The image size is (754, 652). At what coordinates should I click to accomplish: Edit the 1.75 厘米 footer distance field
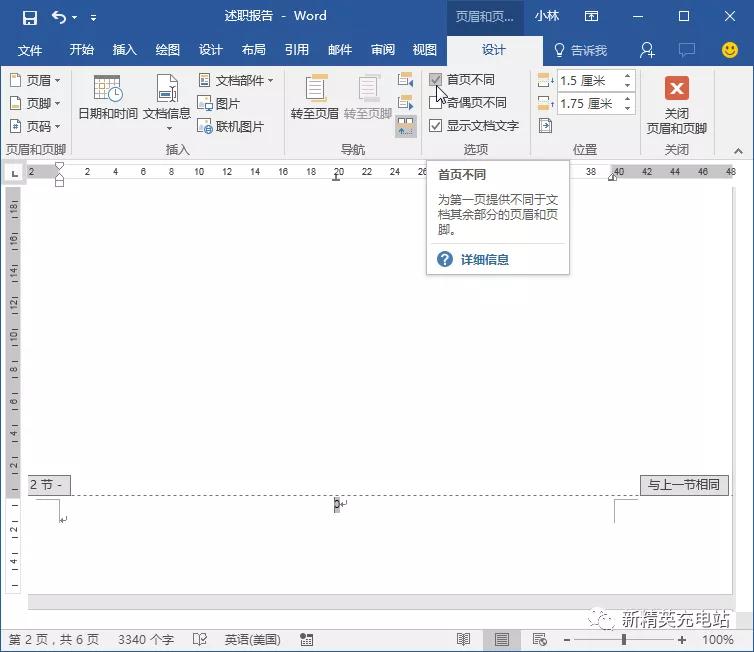point(589,103)
